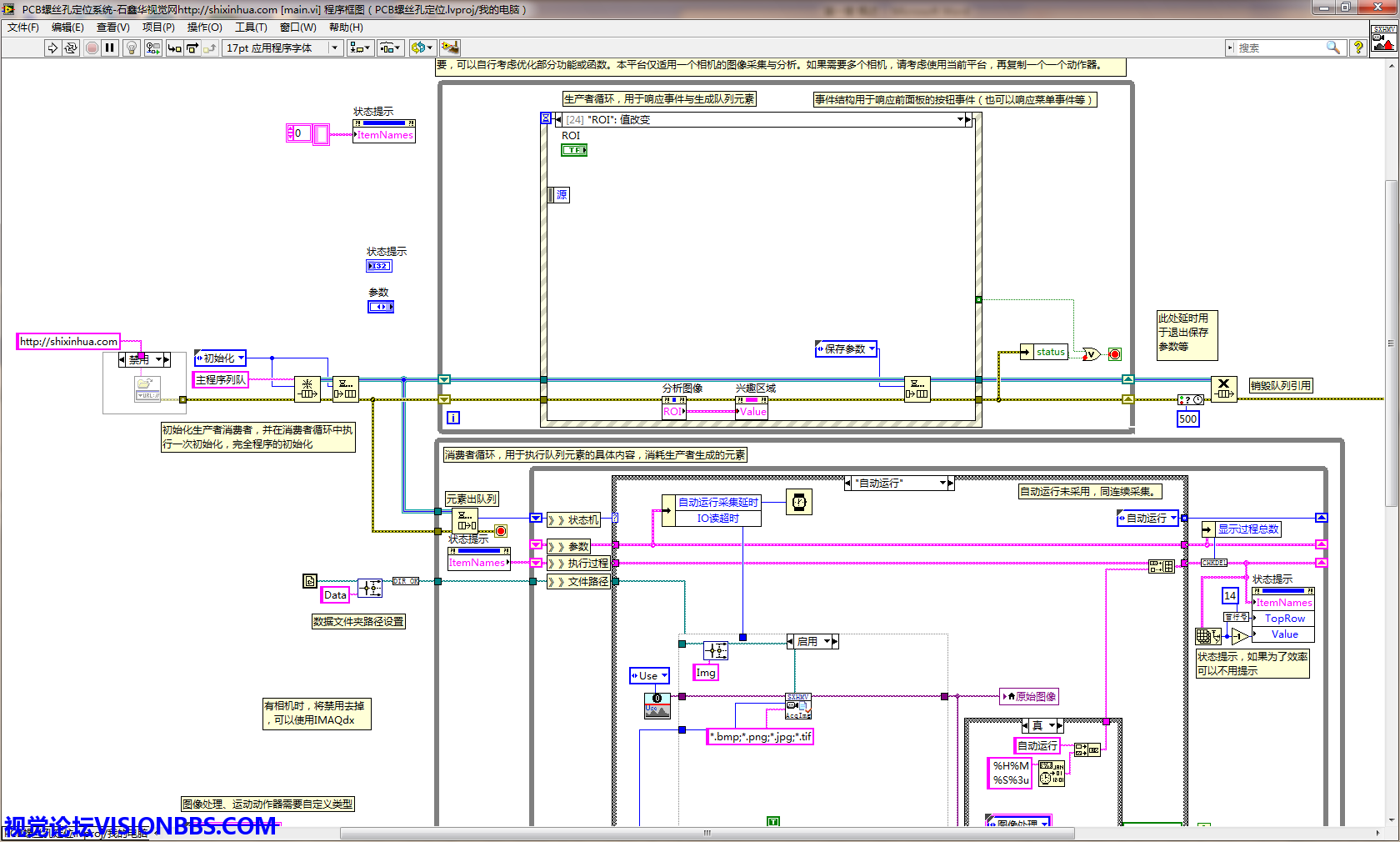The image size is (1400, 842).
Task: Click the 保存参数 enum constant
Action: [x=846, y=349]
